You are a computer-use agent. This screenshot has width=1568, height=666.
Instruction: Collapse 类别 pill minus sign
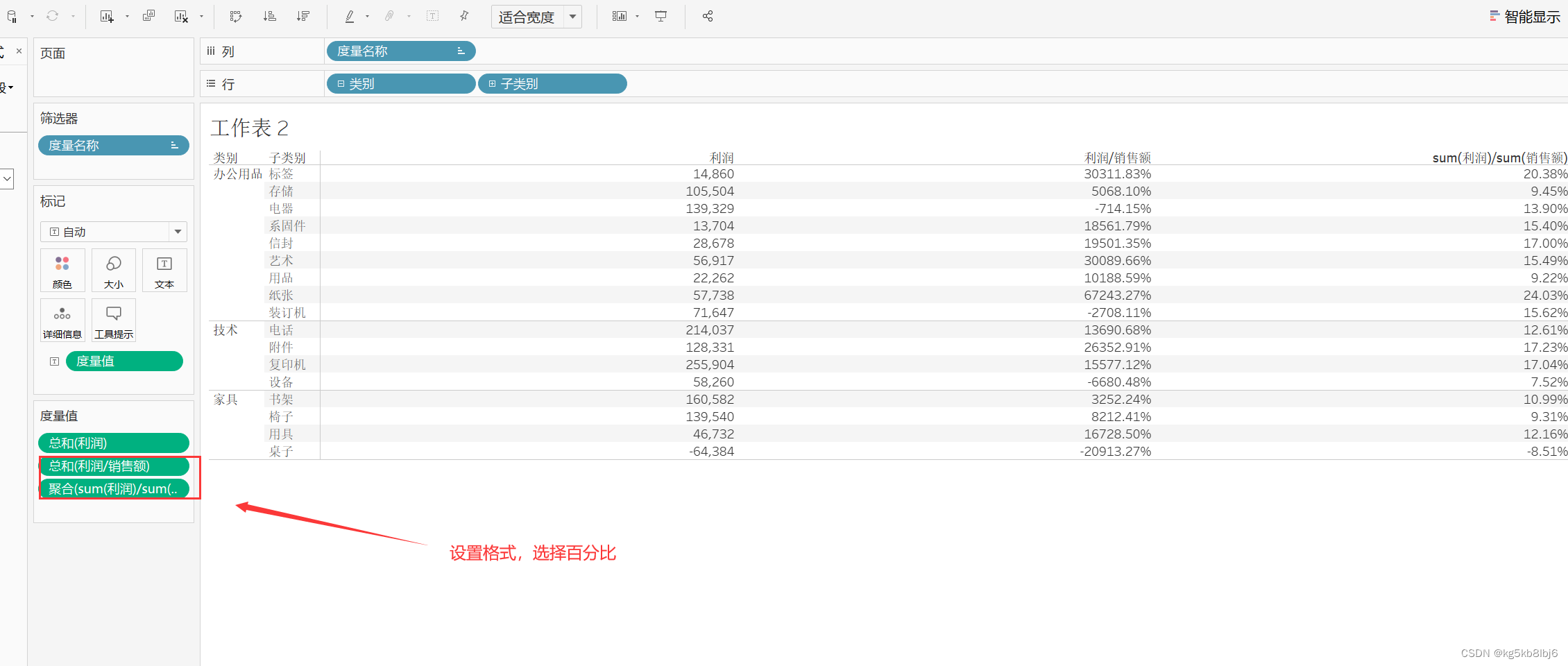[341, 84]
